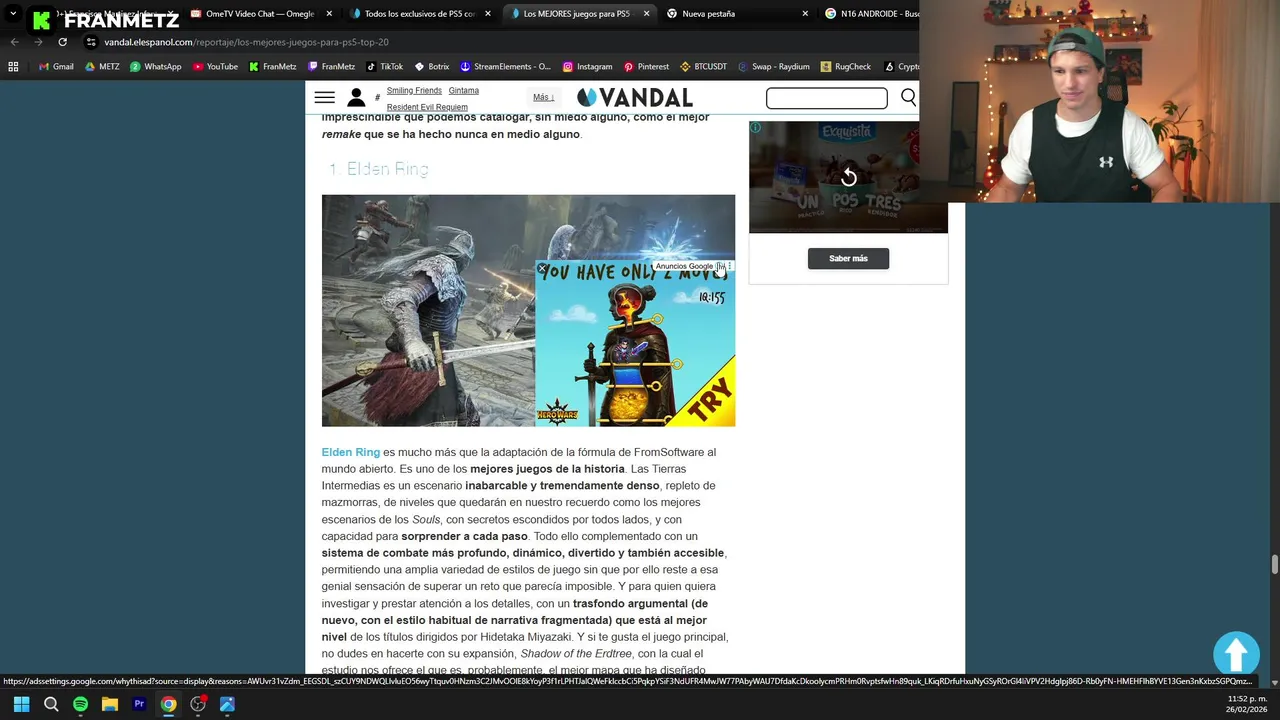Expand the Chrome tab search dropdown

(12, 14)
